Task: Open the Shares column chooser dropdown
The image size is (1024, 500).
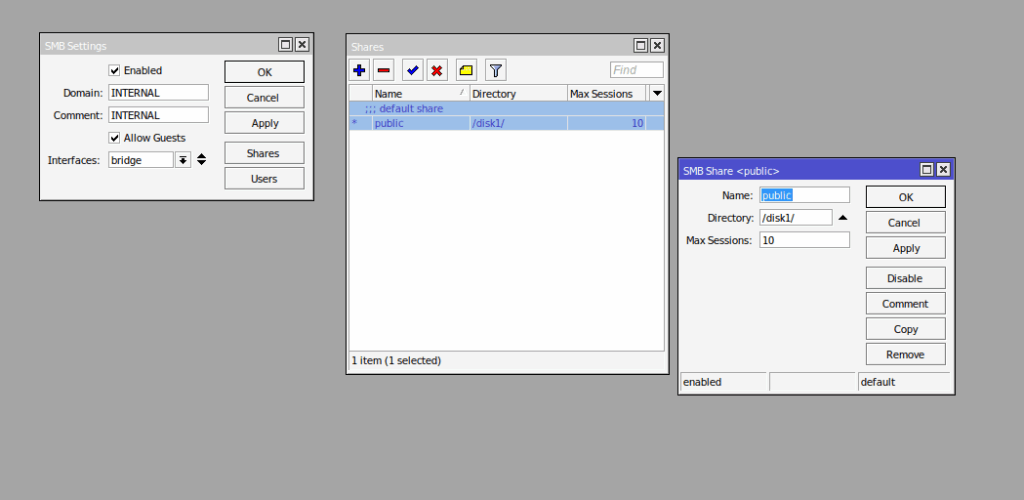Action: click(x=657, y=93)
